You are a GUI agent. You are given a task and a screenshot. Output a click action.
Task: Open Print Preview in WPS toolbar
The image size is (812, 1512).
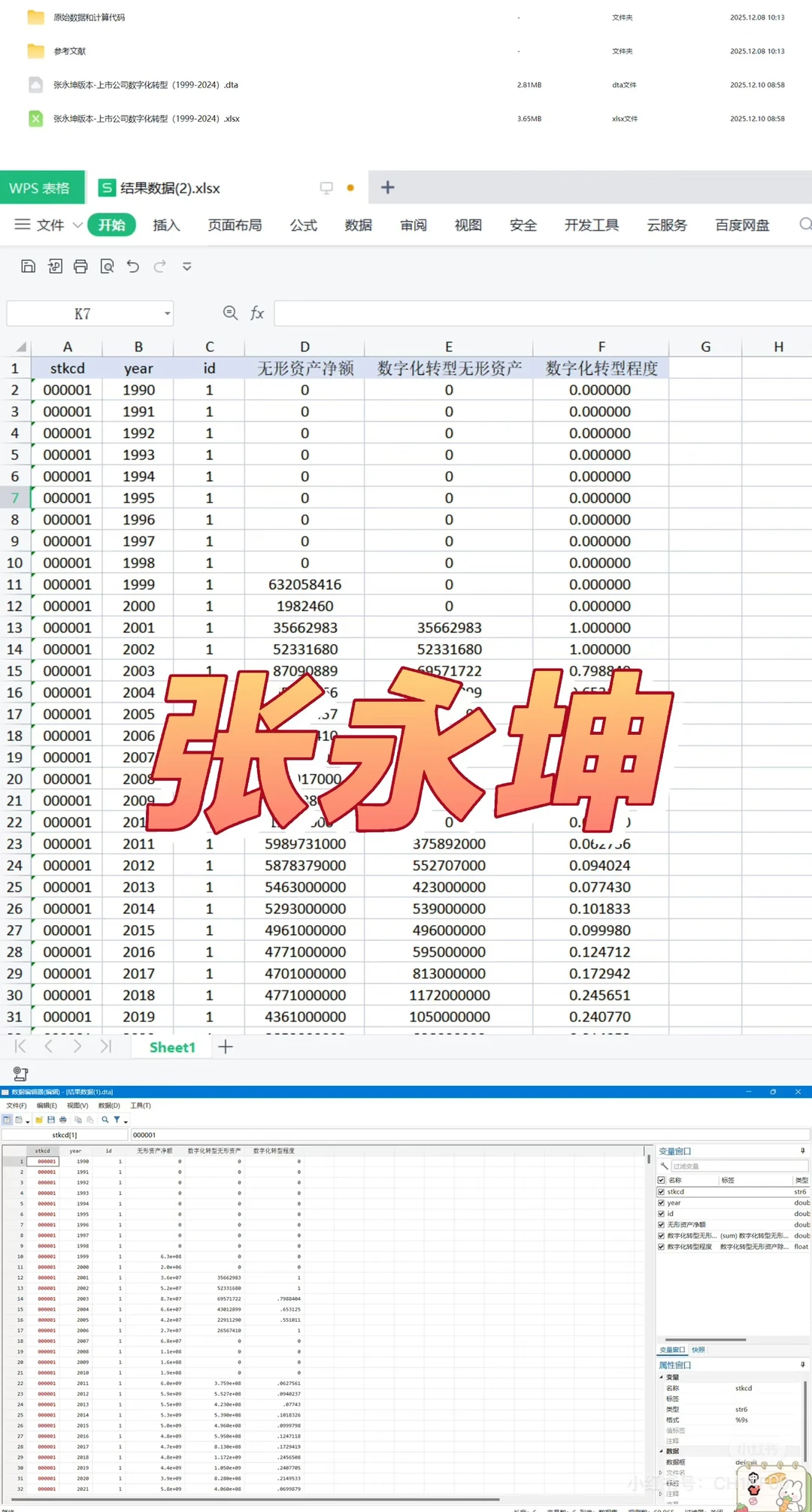click(107, 266)
